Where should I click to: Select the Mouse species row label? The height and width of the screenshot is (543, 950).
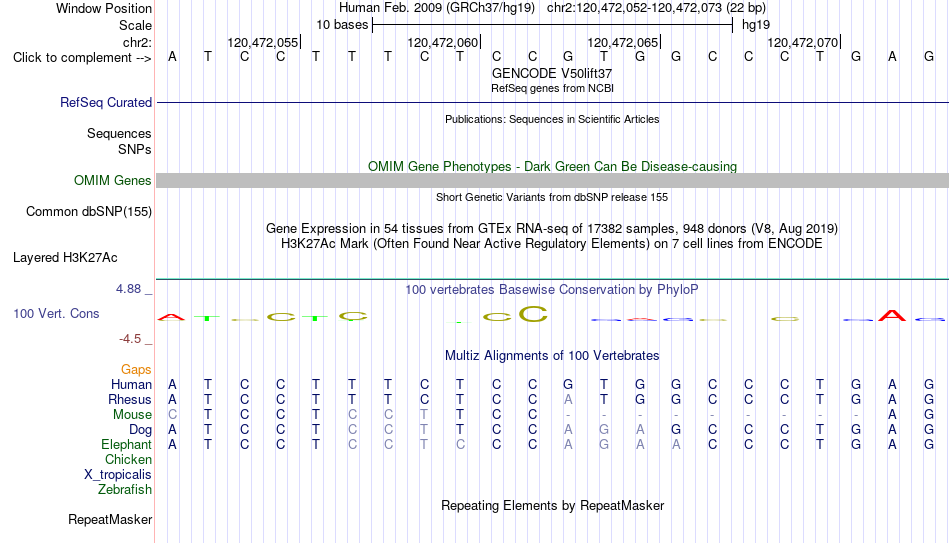click(133, 415)
